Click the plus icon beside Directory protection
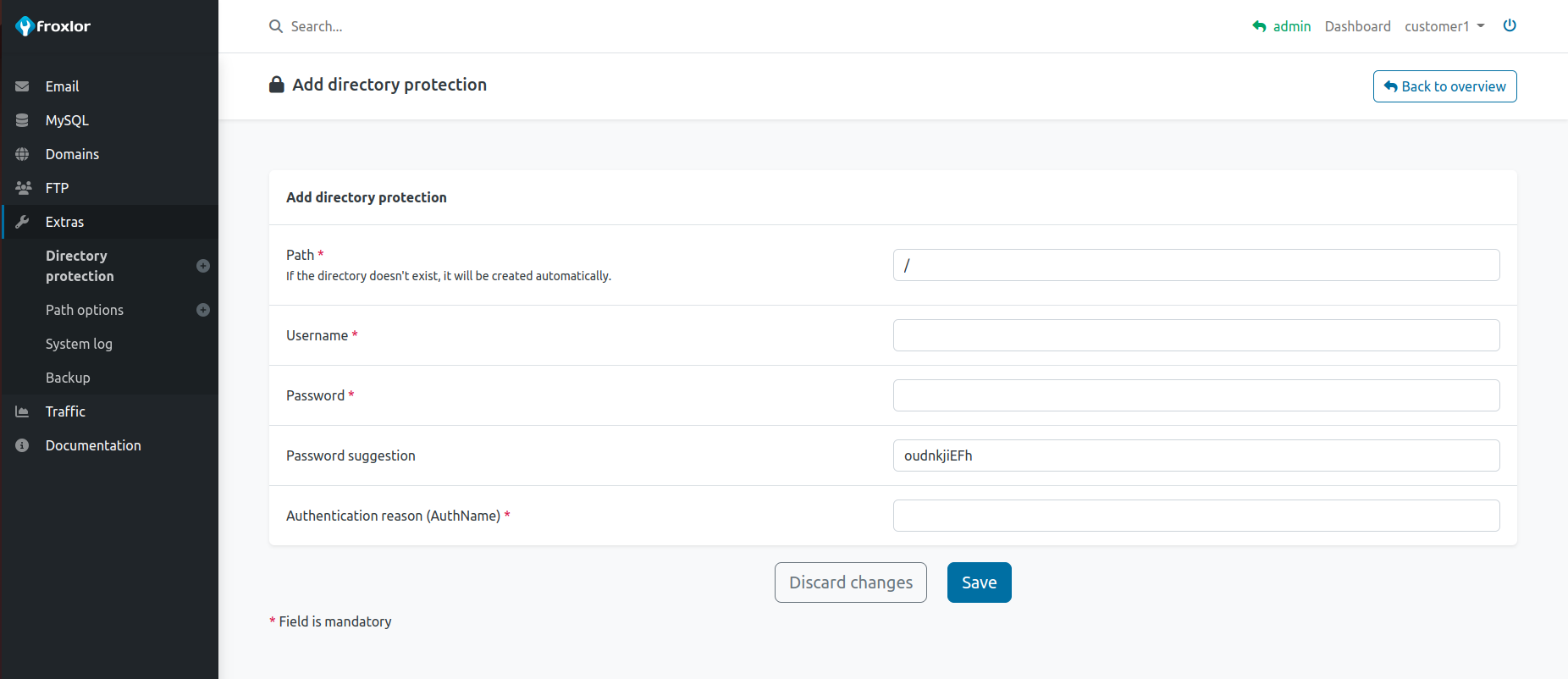Screen dimensions: 1568x679 point(203,266)
